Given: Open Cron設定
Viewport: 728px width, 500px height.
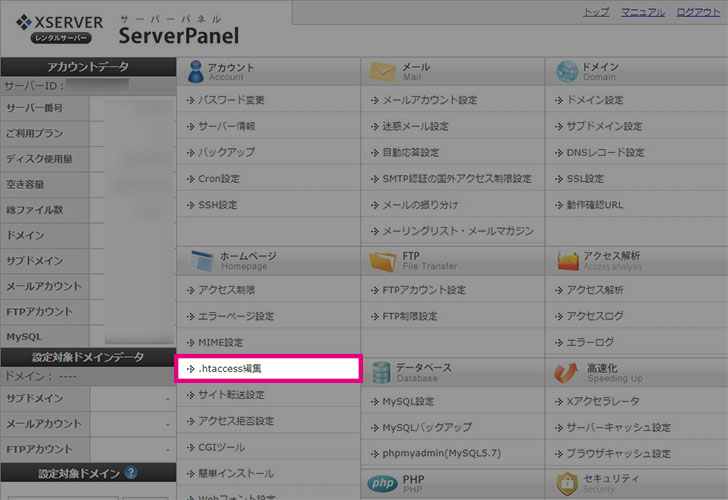Looking at the screenshot, I should tap(219, 179).
